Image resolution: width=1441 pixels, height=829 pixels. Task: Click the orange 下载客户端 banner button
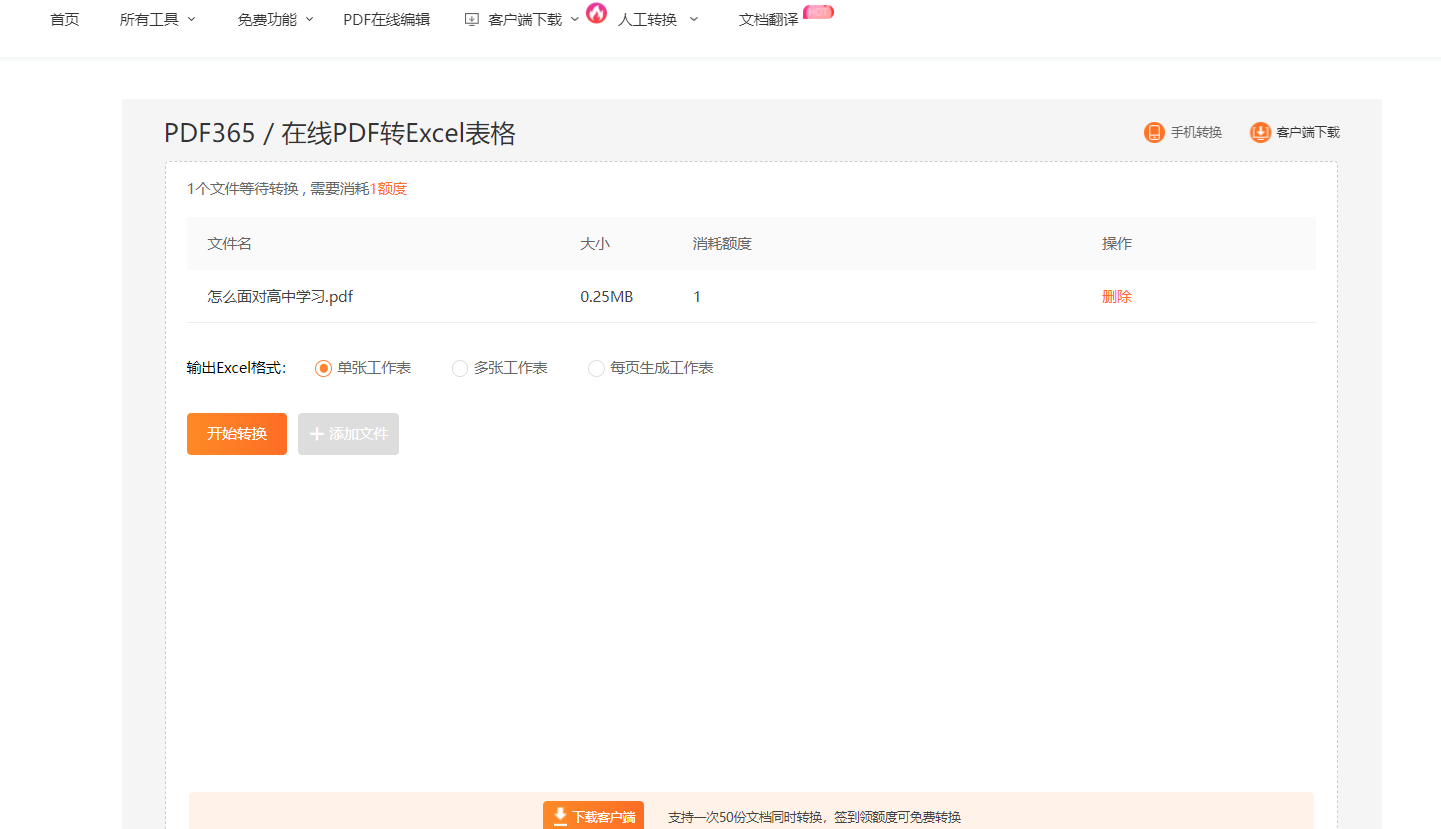(593, 816)
